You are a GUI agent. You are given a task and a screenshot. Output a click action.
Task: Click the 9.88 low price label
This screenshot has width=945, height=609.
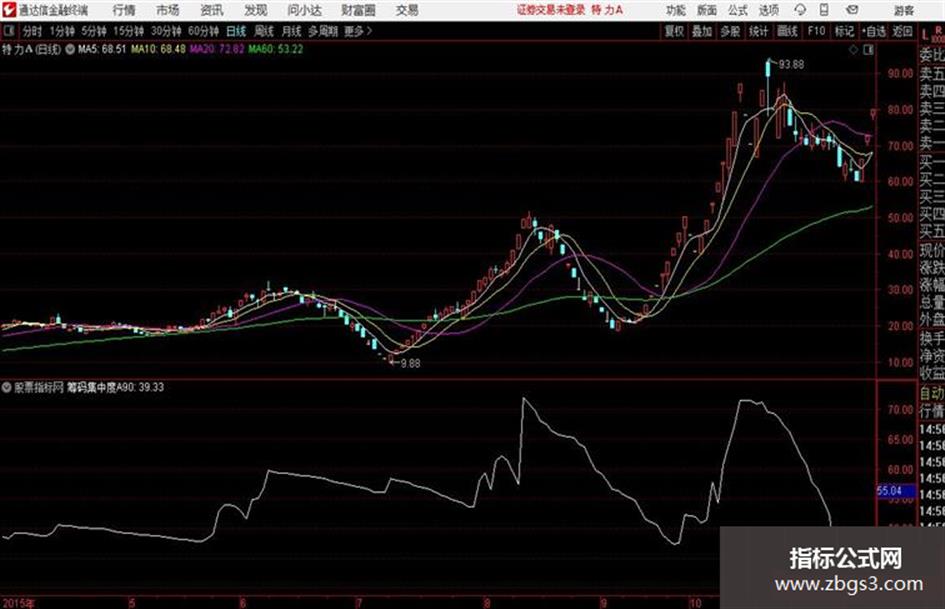pyautogui.click(x=410, y=364)
